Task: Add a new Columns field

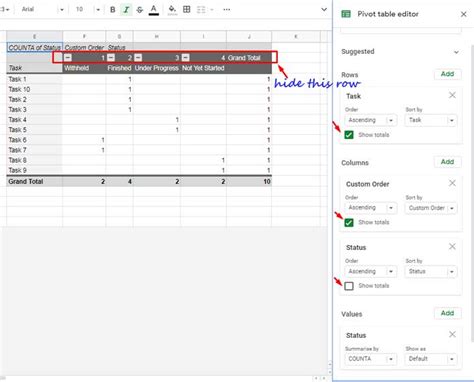Action: point(447,162)
